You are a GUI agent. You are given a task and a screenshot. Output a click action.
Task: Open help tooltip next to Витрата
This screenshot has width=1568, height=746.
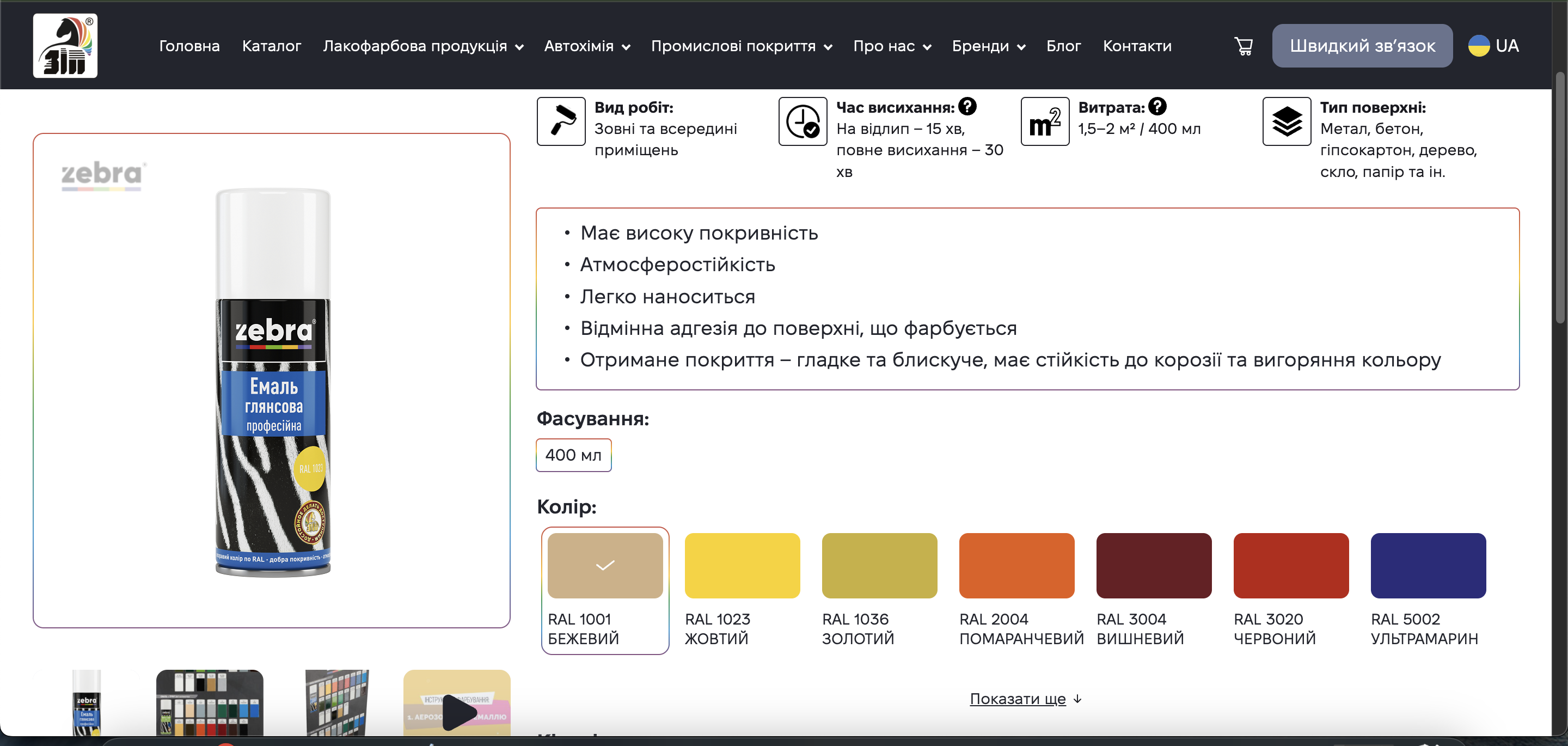pos(1157,107)
